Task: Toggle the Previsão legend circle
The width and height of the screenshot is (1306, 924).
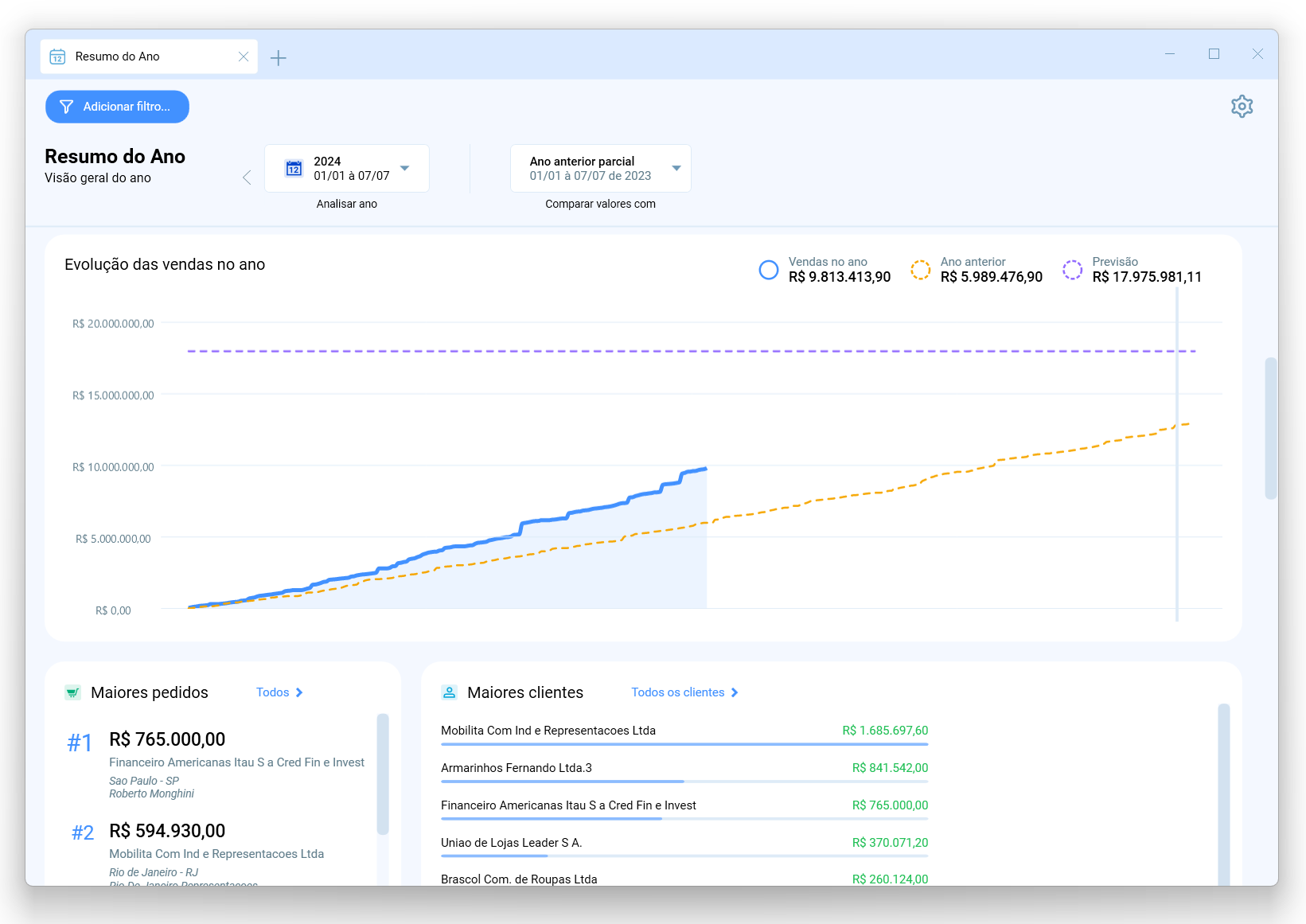Action: click(x=1072, y=270)
